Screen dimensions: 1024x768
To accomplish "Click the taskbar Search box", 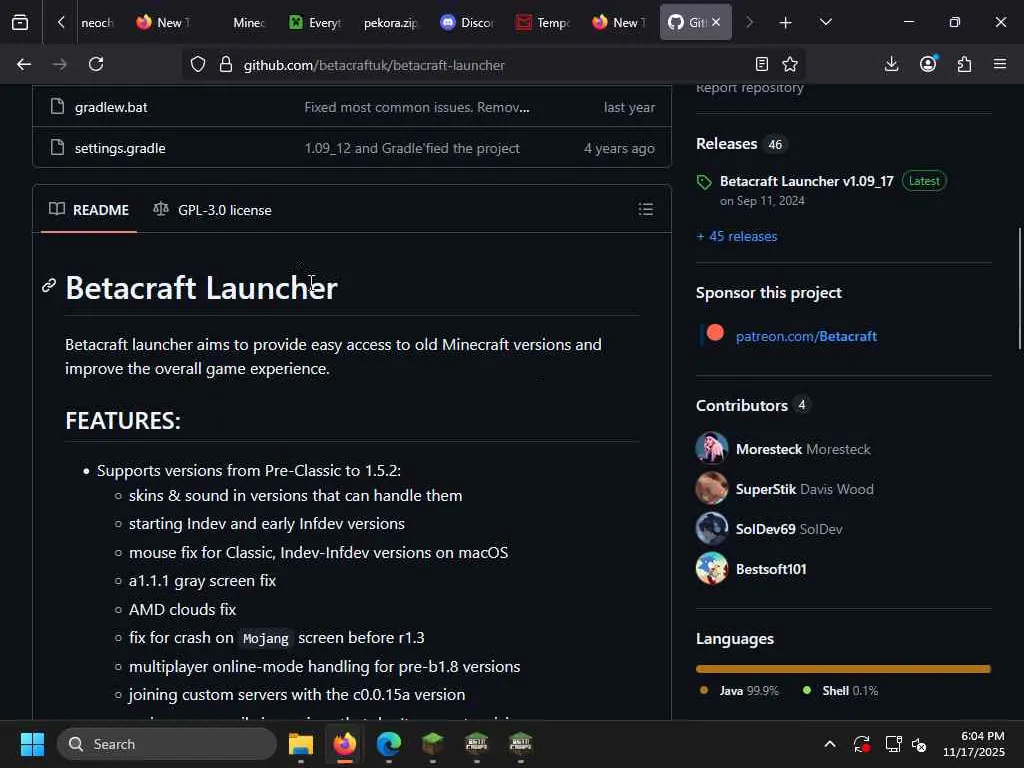I will click(x=167, y=744).
